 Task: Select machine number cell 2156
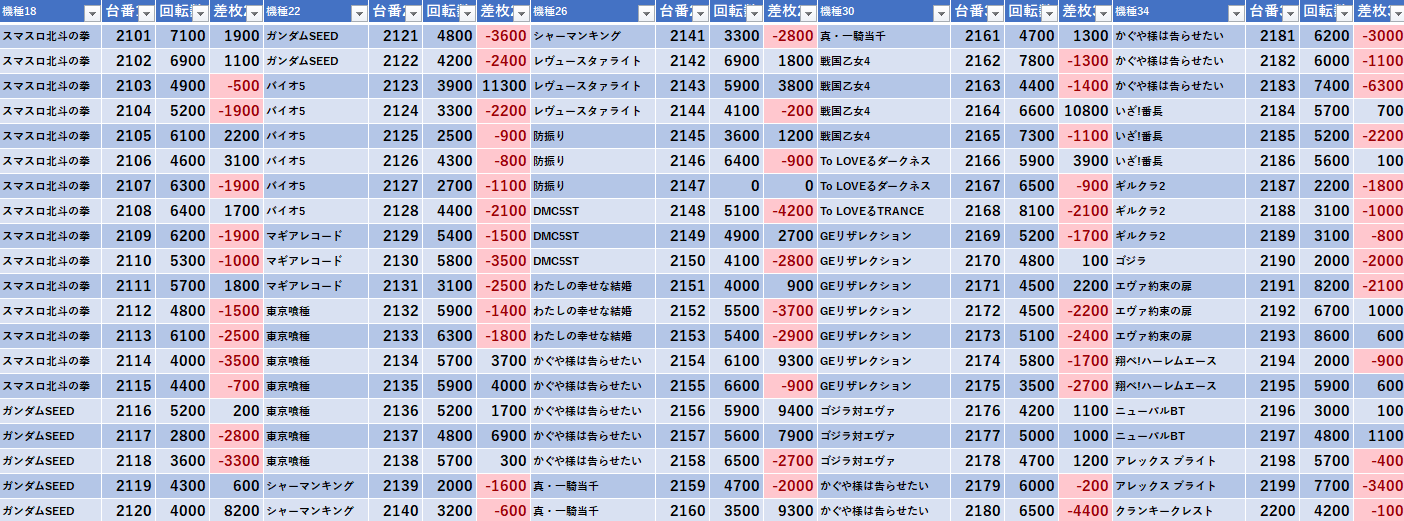[x=683, y=411]
